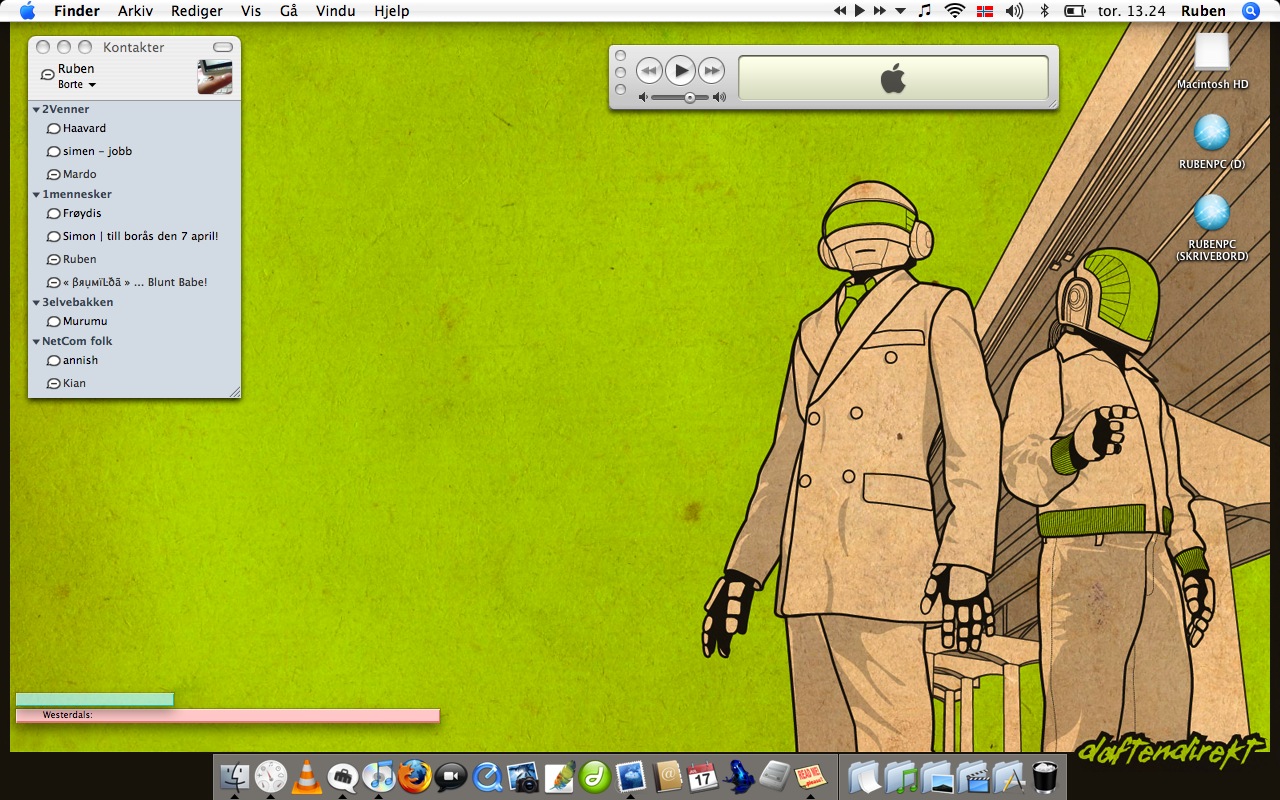Click the Apple logo display in iTunes player
Viewport: 1280px width, 800px height.
tap(893, 78)
